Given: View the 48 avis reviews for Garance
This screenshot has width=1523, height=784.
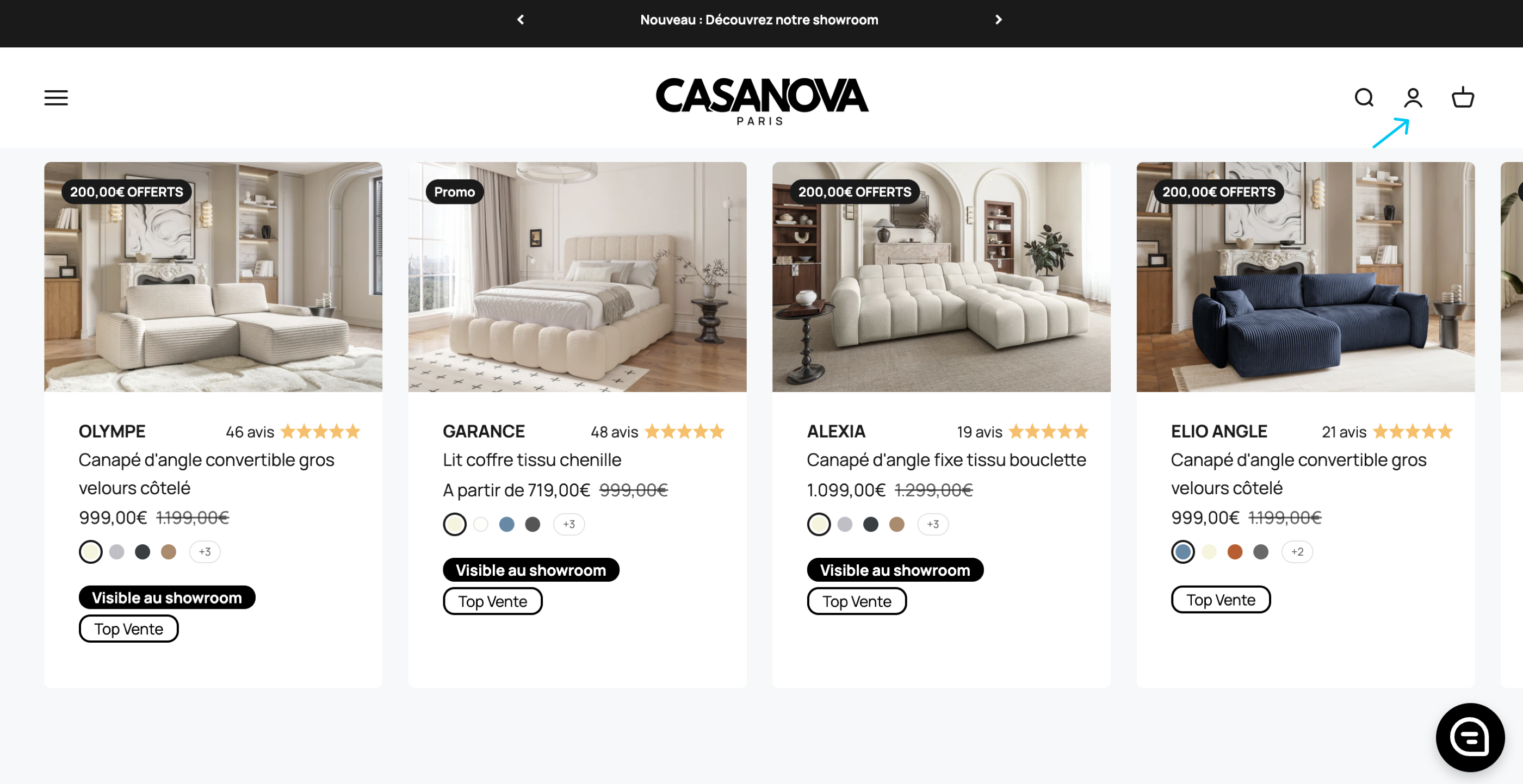Looking at the screenshot, I should (x=614, y=432).
